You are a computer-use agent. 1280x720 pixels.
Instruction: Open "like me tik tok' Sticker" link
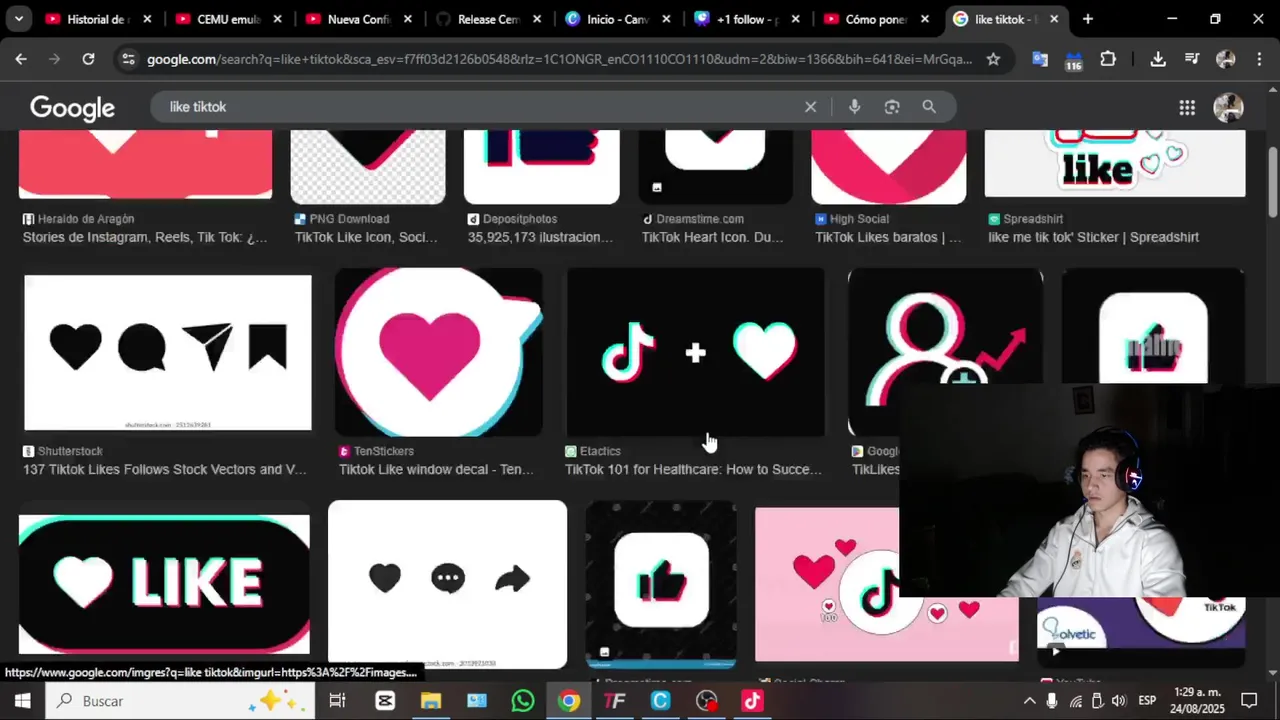pyautogui.click(x=1093, y=237)
